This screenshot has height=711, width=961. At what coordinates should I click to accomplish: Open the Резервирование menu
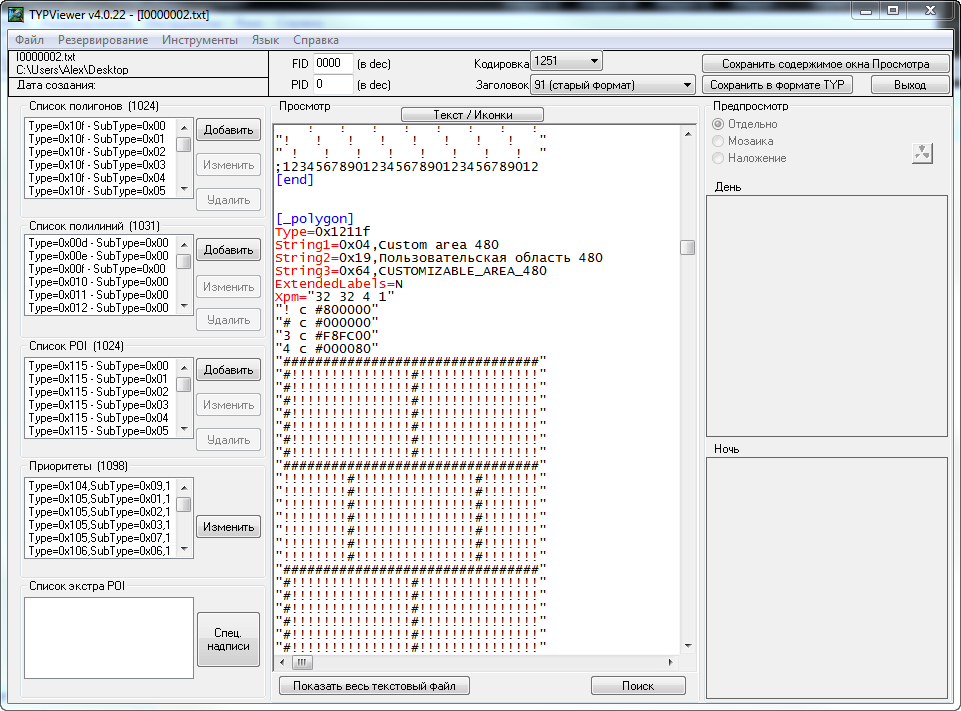(x=103, y=40)
